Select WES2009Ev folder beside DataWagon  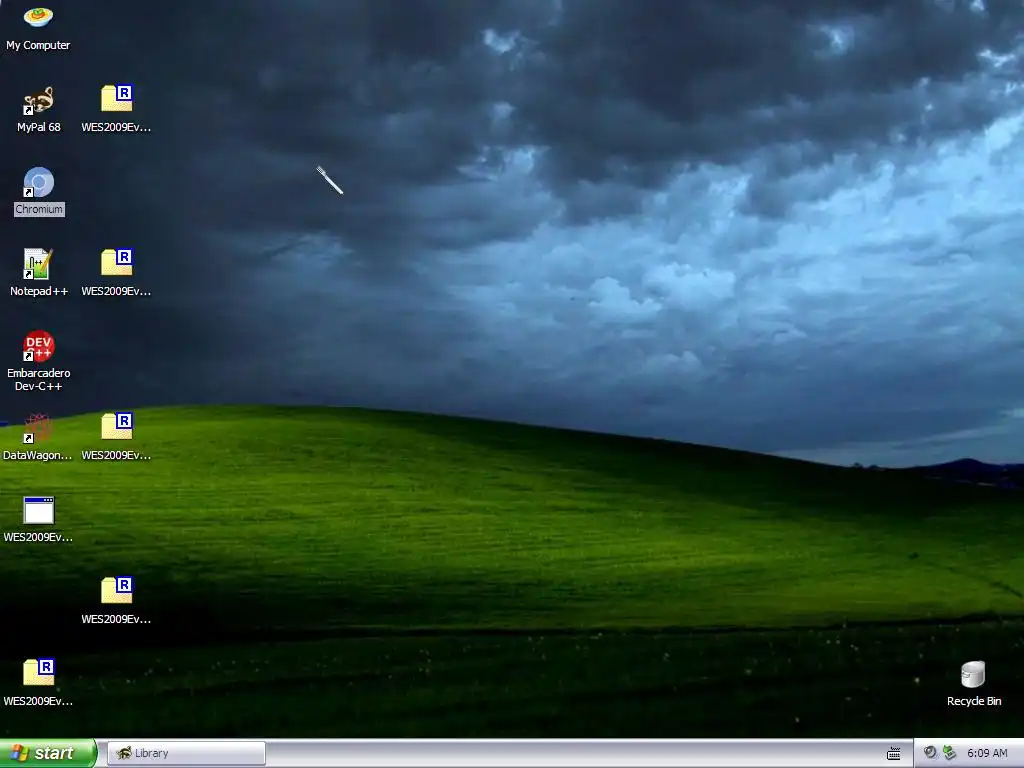(x=116, y=437)
